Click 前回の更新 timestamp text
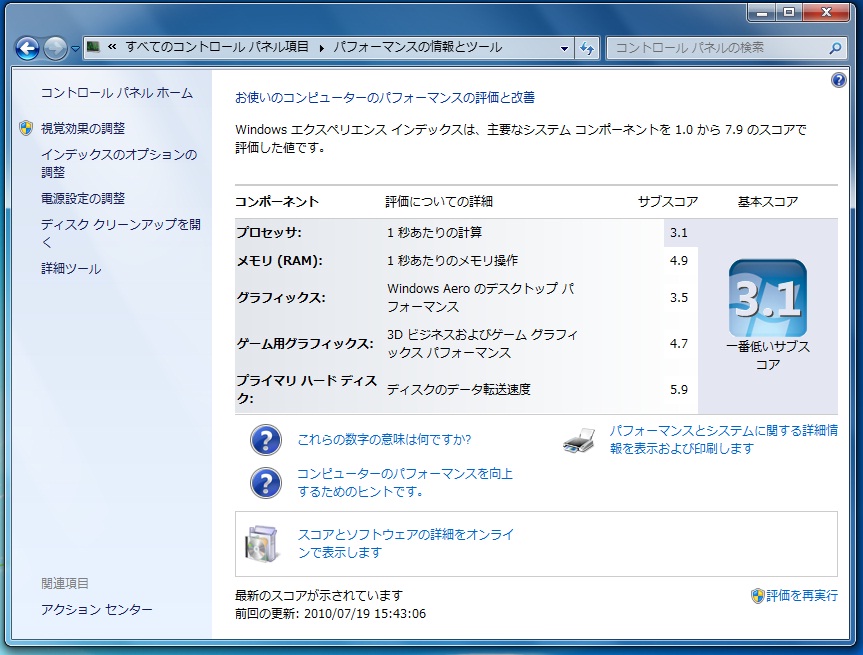 coord(330,614)
